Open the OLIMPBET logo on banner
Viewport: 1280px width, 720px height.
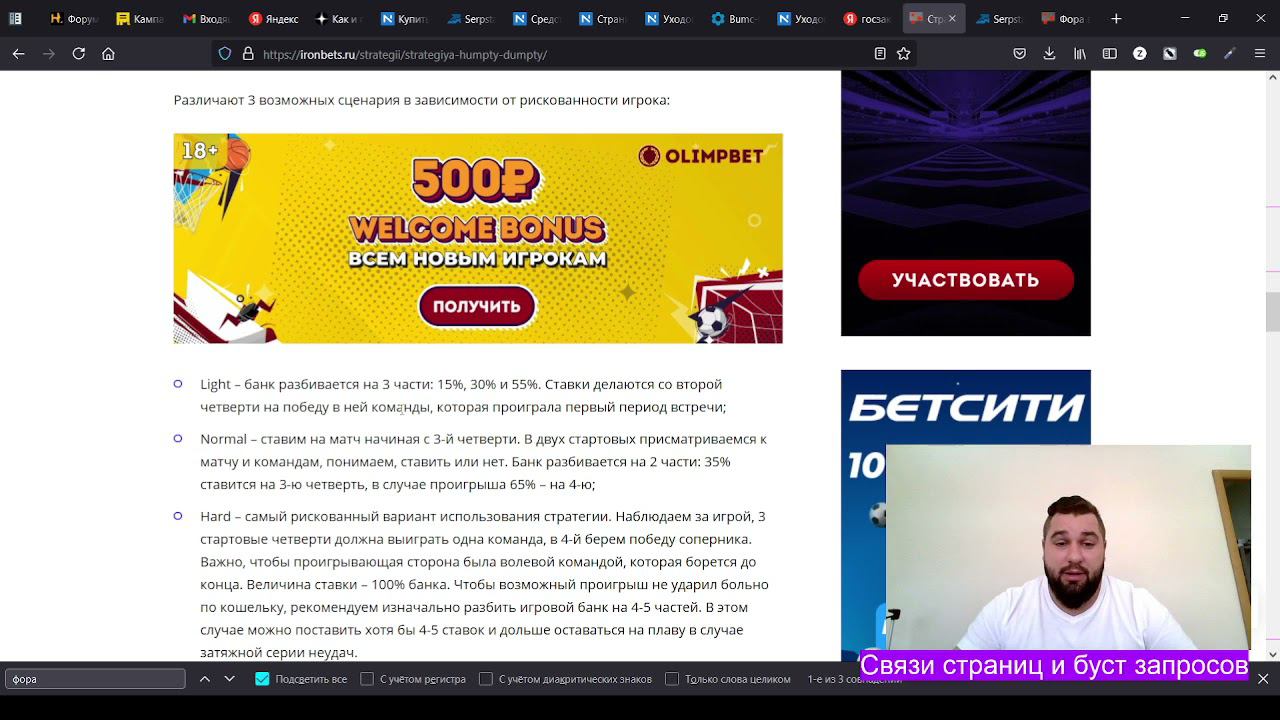click(701, 156)
